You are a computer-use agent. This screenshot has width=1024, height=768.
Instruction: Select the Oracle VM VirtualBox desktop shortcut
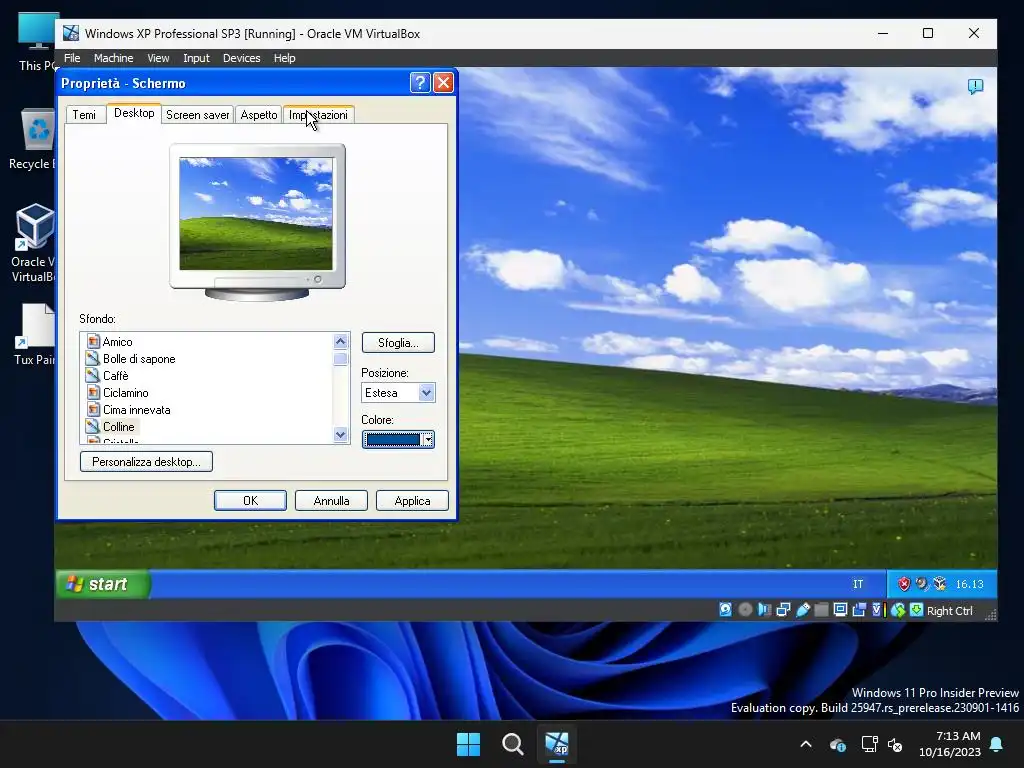click(x=34, y=242)
